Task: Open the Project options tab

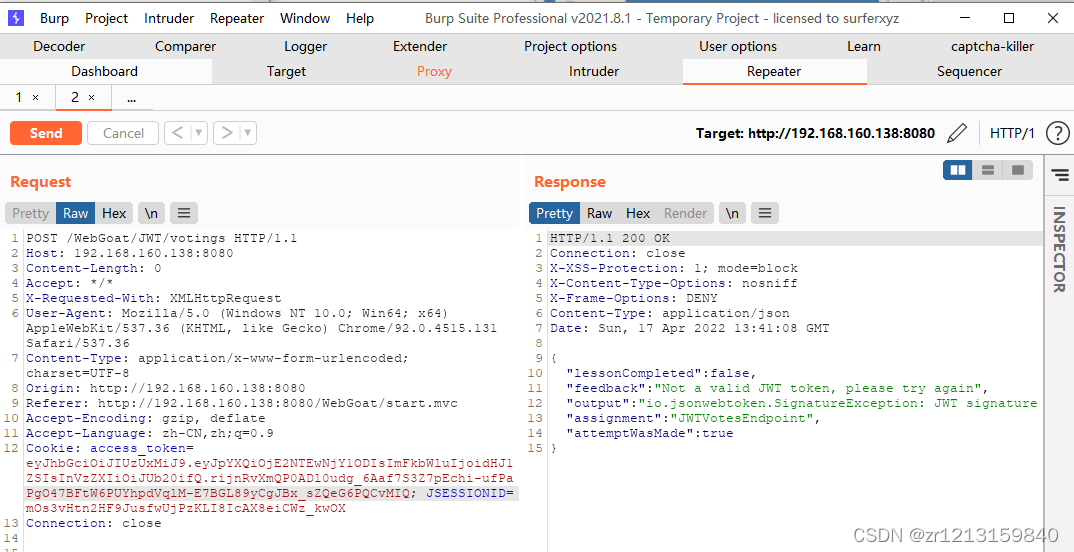Action: (570, 47)
